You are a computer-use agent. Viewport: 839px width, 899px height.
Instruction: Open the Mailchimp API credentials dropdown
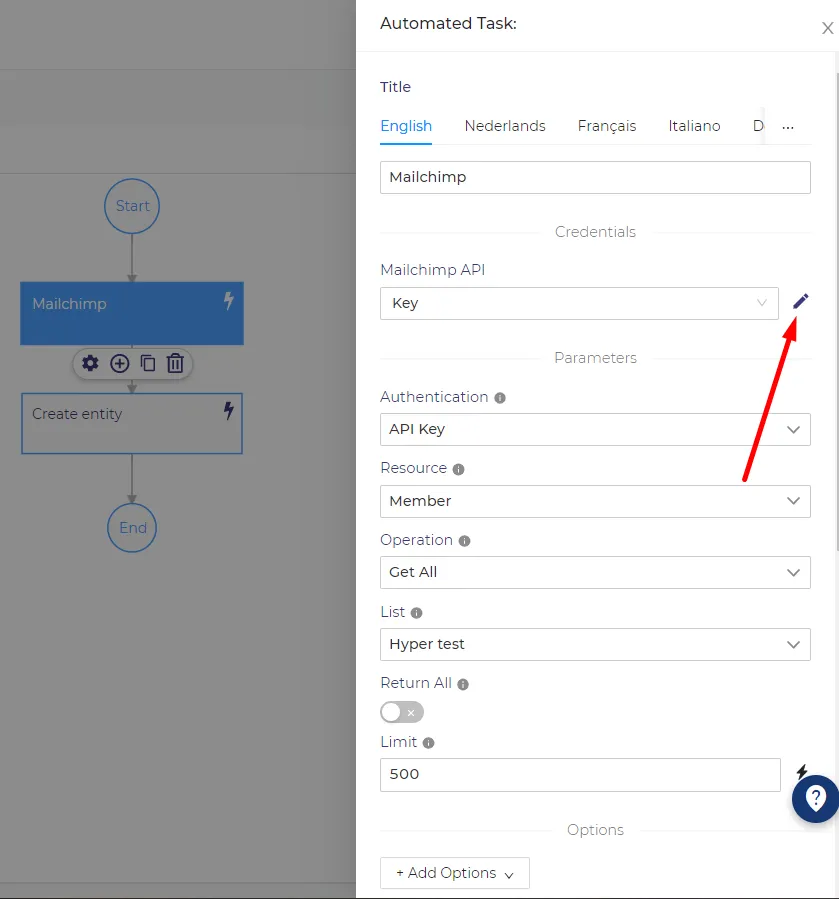click(579, 303)
